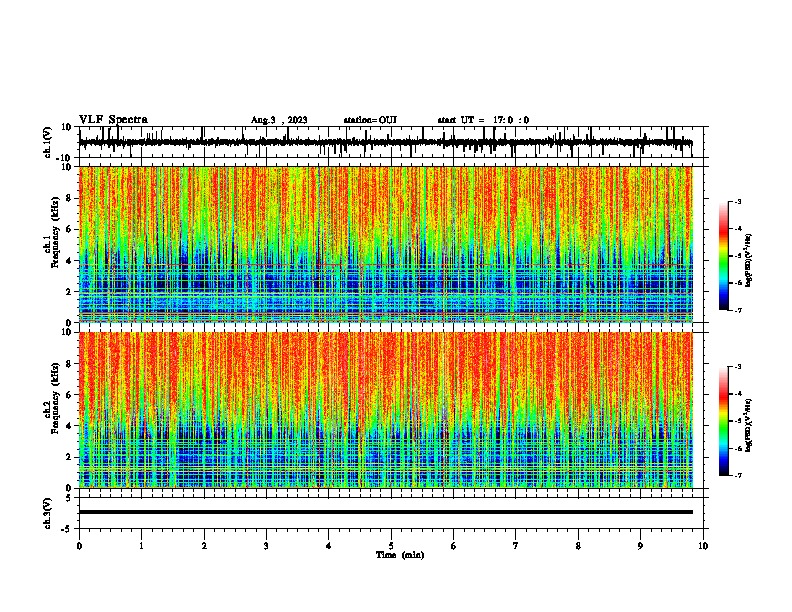Click the 'start UT = 17: 0 : 0' label
The height and width of the screenshot is (612, 792).
point(483,120)
